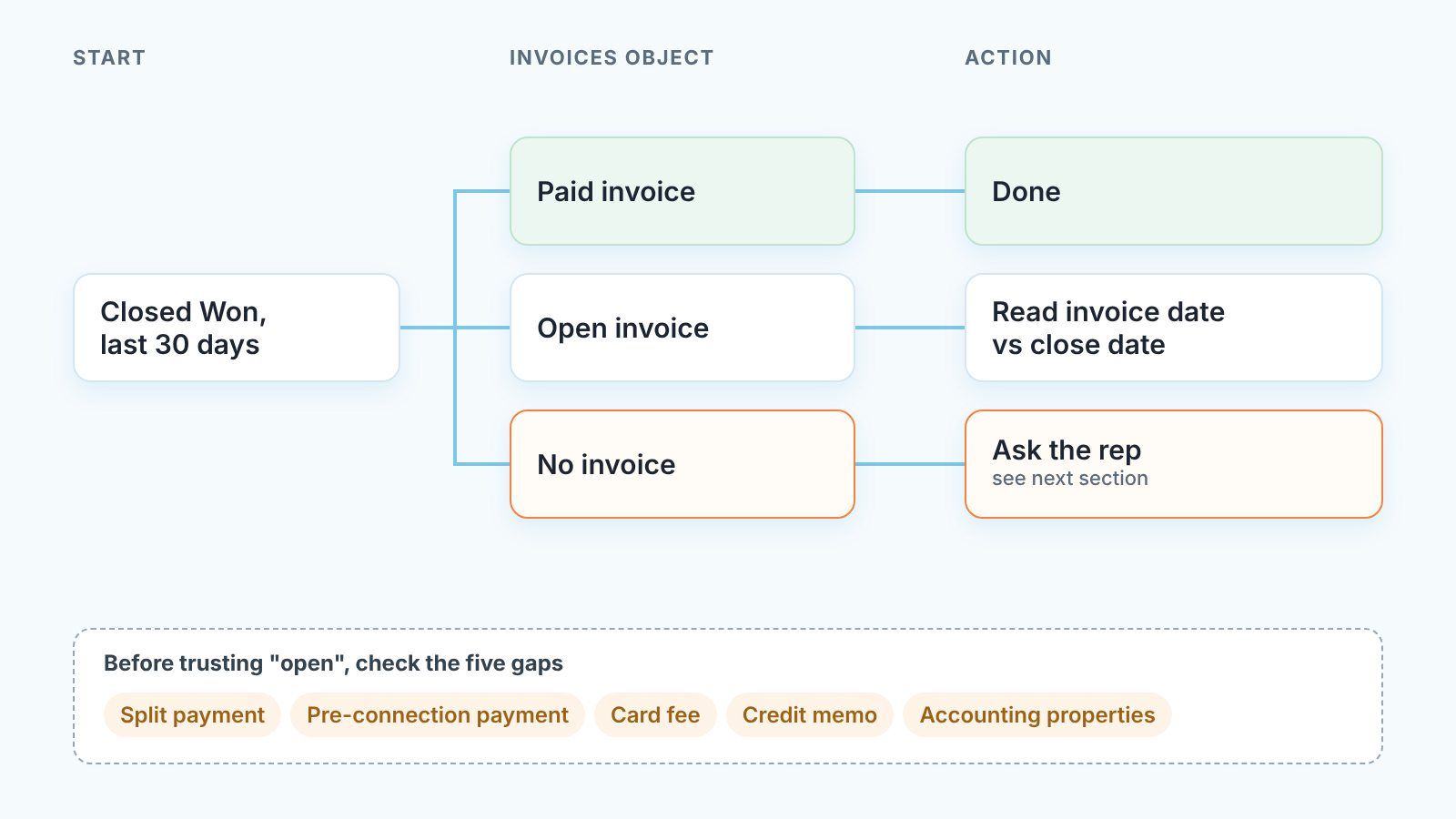This screenshot has width=1456, height=819.
Task: Click the "Before trusting "open"" heading text
Action: click(x=333, y=663)
